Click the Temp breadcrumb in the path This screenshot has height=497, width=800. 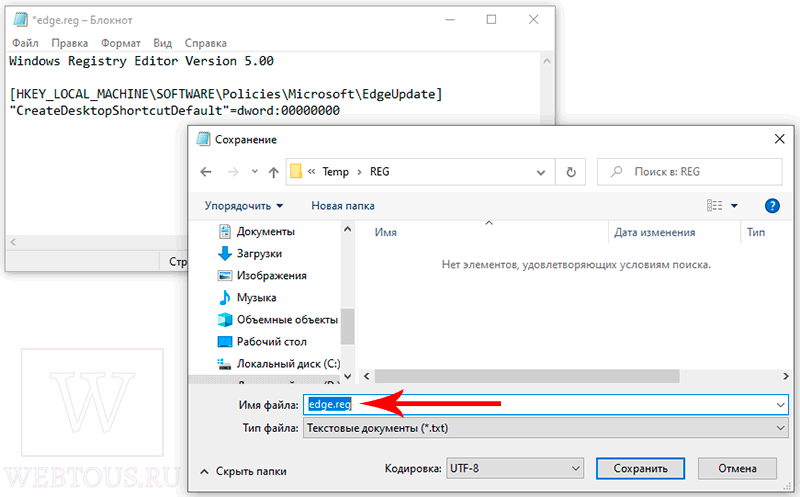[335, 172]
